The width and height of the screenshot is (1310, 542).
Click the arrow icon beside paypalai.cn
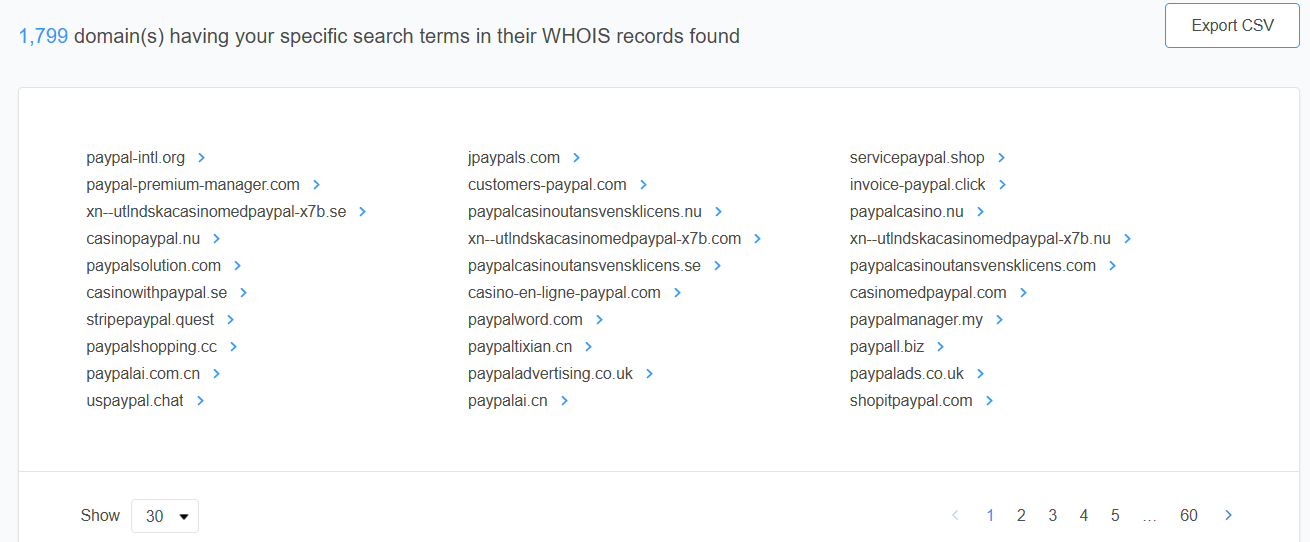pos(564,401)
